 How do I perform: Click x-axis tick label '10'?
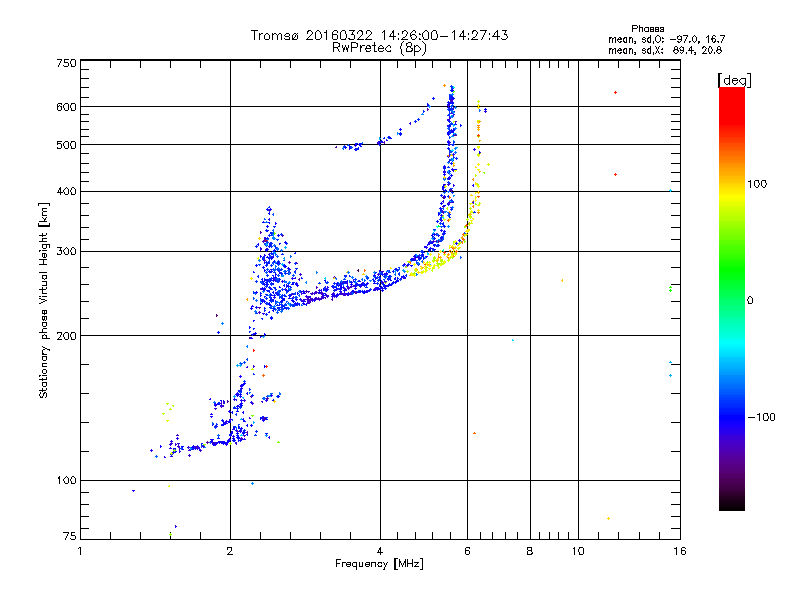578,551
